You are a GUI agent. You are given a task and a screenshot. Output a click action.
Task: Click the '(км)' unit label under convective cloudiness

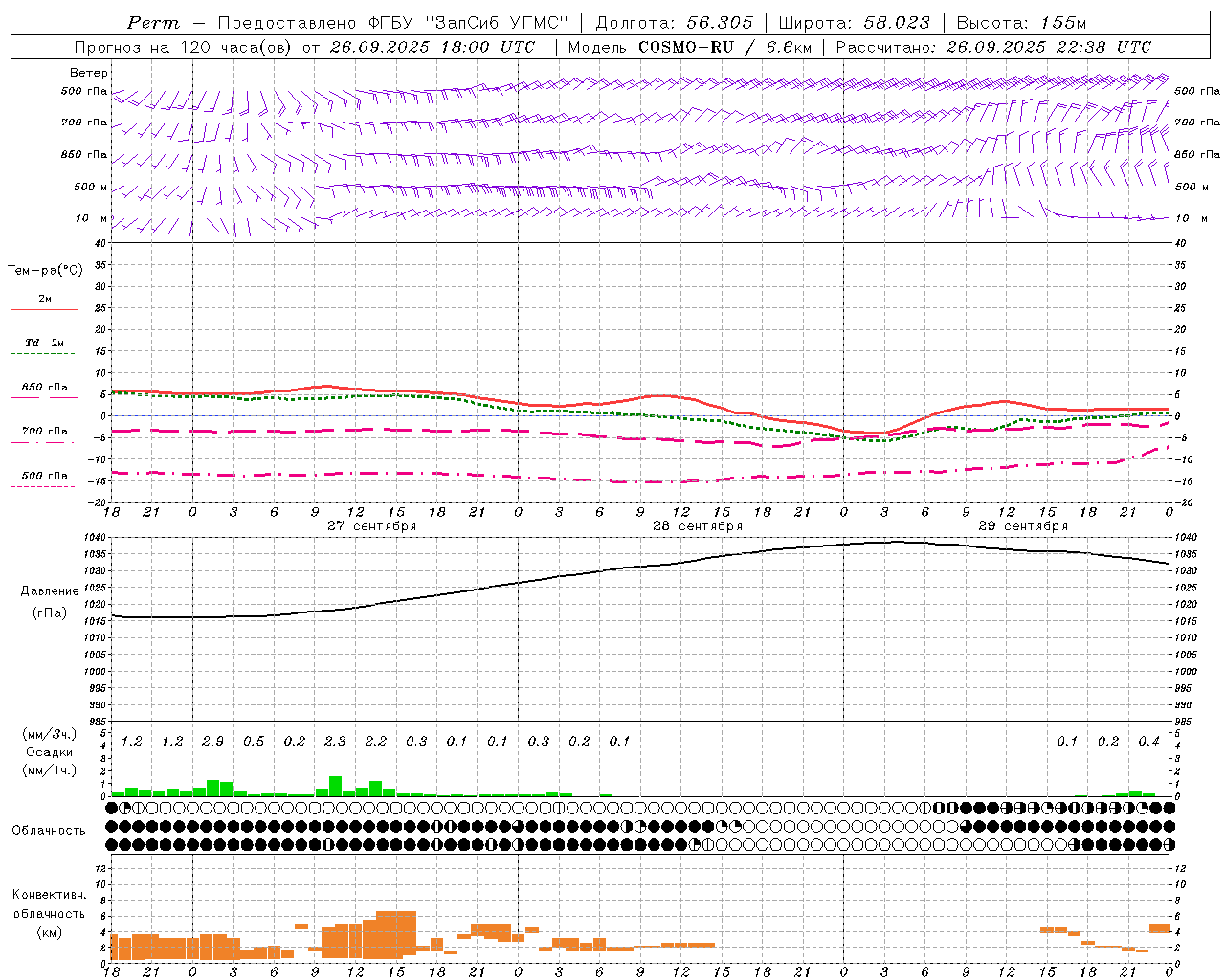point(49,932)
